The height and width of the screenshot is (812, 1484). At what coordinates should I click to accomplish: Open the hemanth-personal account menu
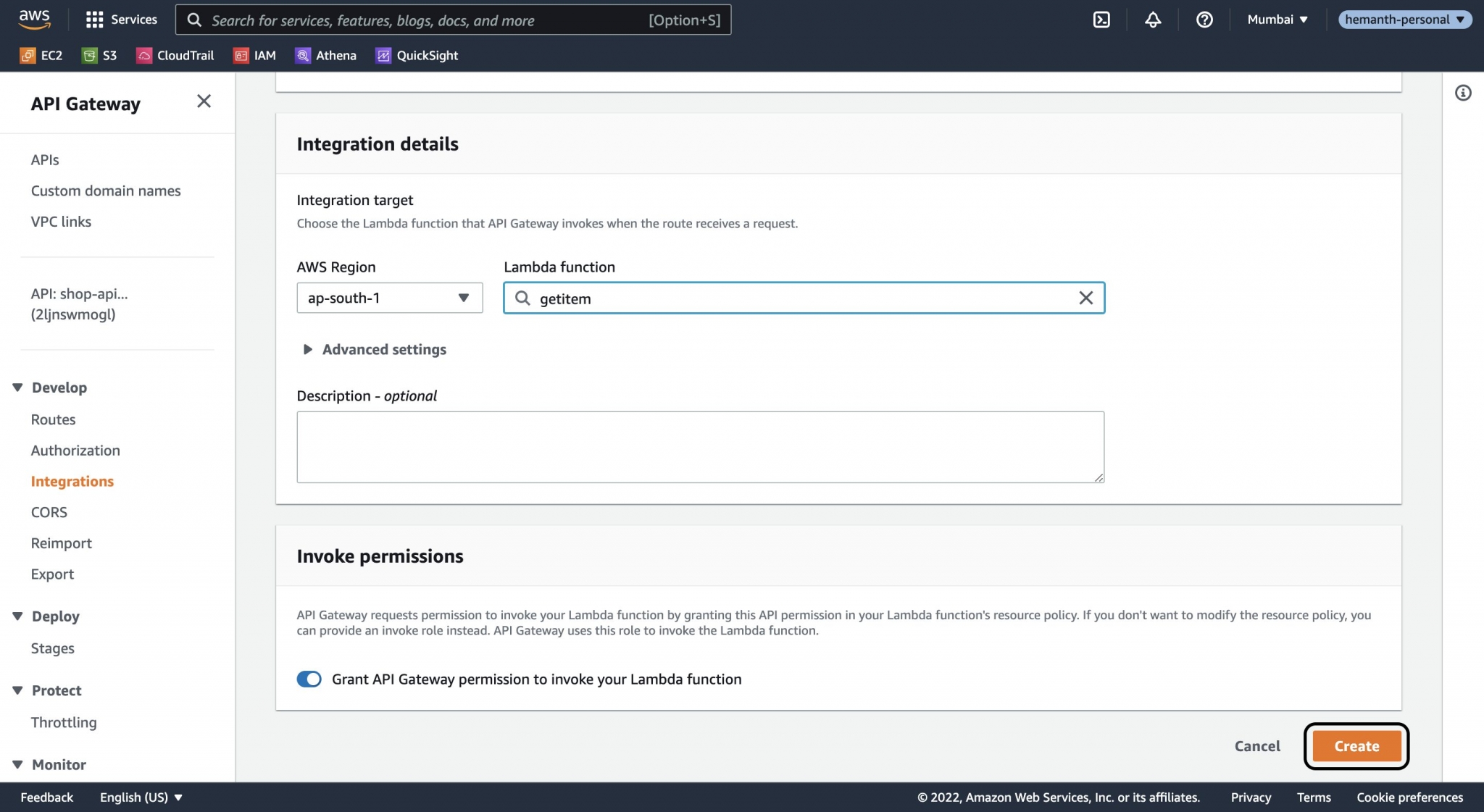click(1404, 20)
